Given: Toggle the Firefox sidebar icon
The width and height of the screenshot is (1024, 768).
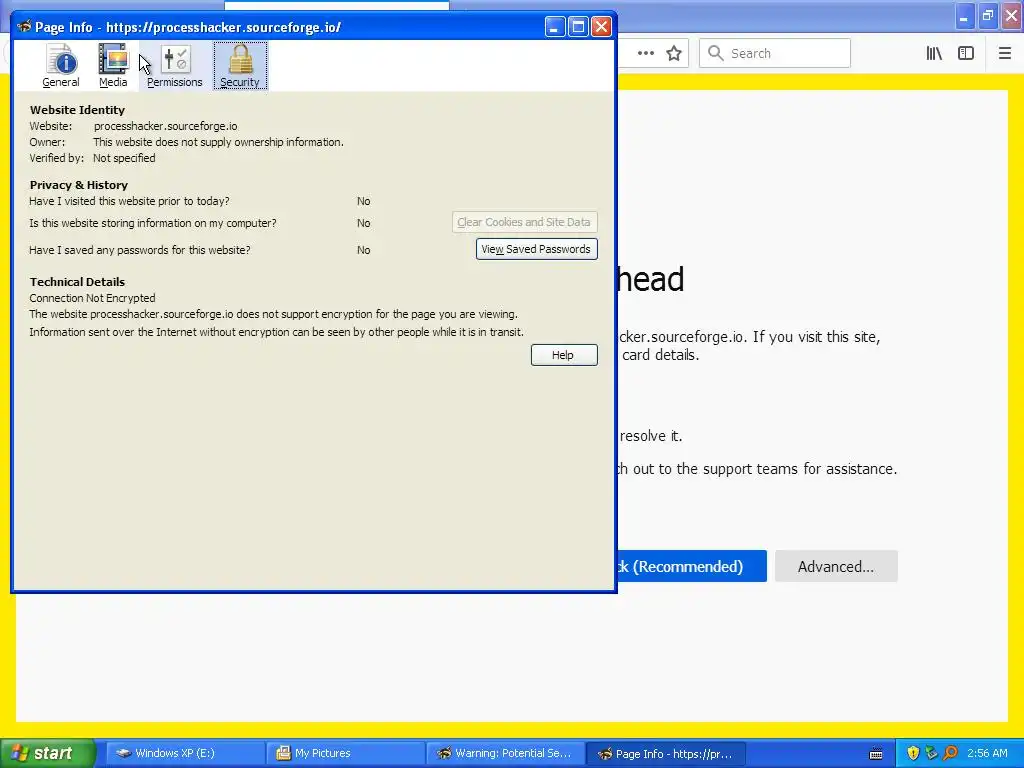Looking at the screenshot, I should click(x=966, y=53).
